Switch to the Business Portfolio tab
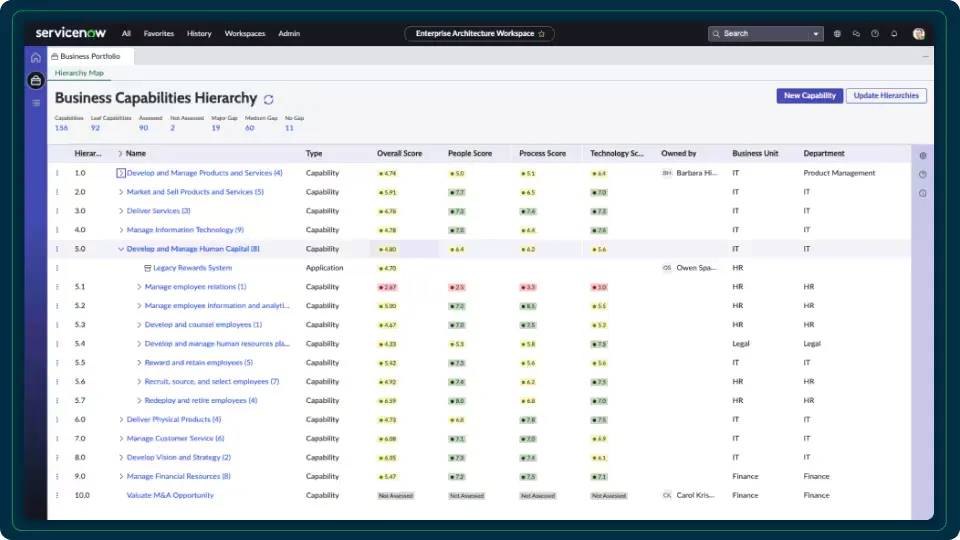This screenshot has width=960, height=540. coord(90,56)
